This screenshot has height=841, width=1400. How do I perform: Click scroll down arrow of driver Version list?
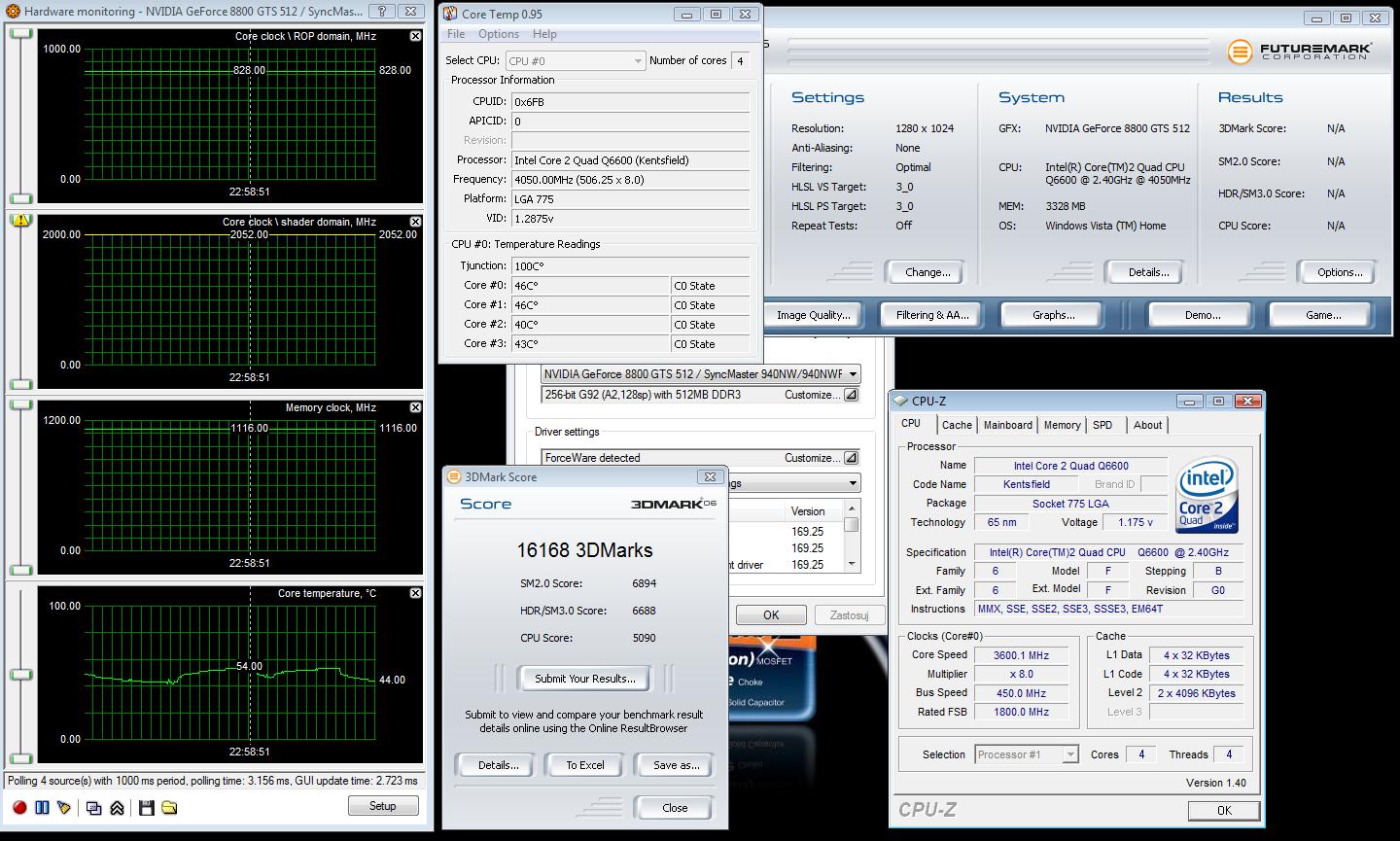(852, 563)
